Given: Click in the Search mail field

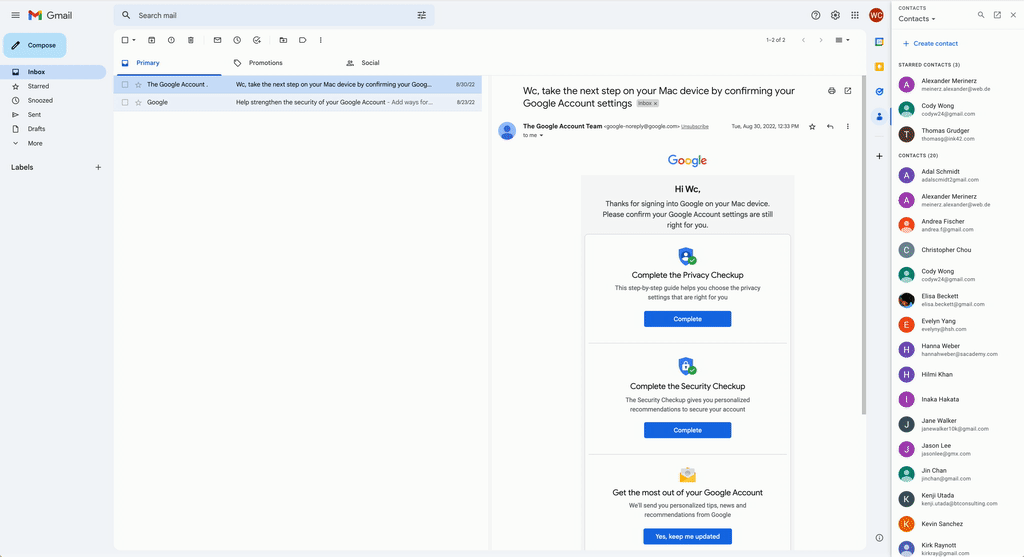Looking at the screenshot, I should point(274,15).
